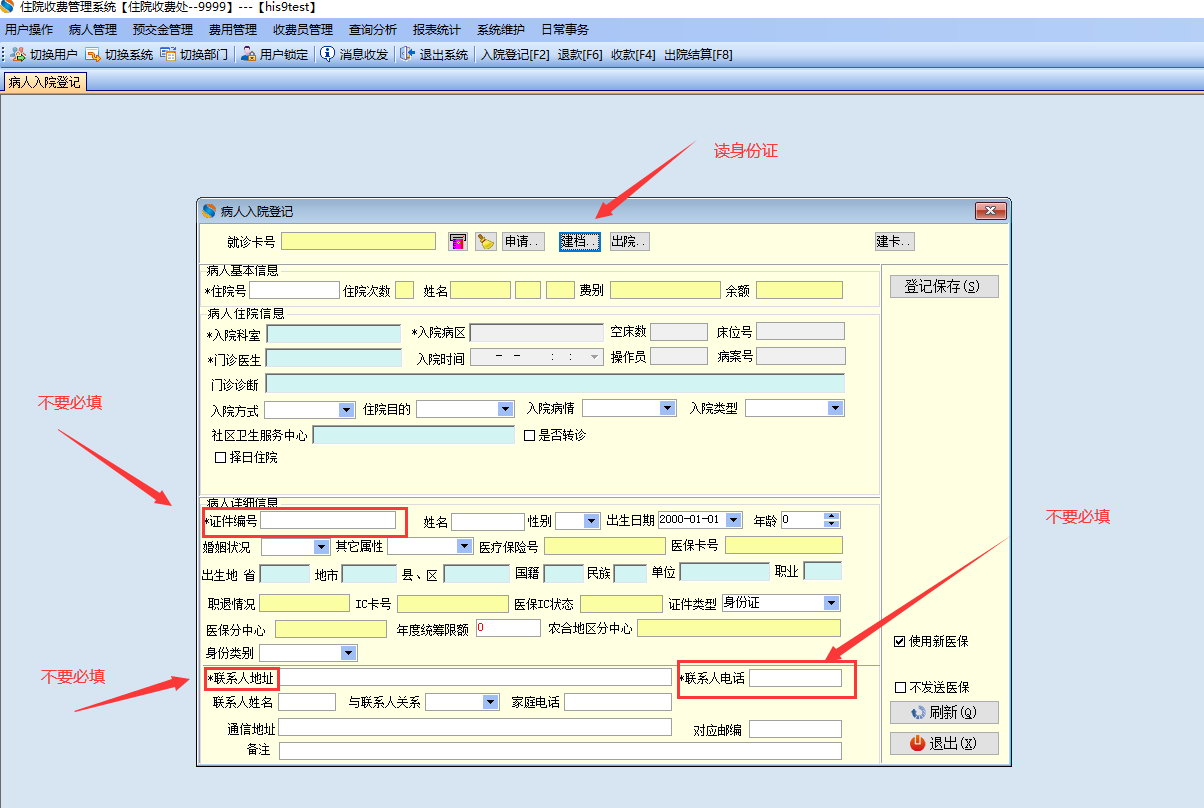Open the 用户操作 menu
This screenshot has height=808, width=1204.
(29, 30)
